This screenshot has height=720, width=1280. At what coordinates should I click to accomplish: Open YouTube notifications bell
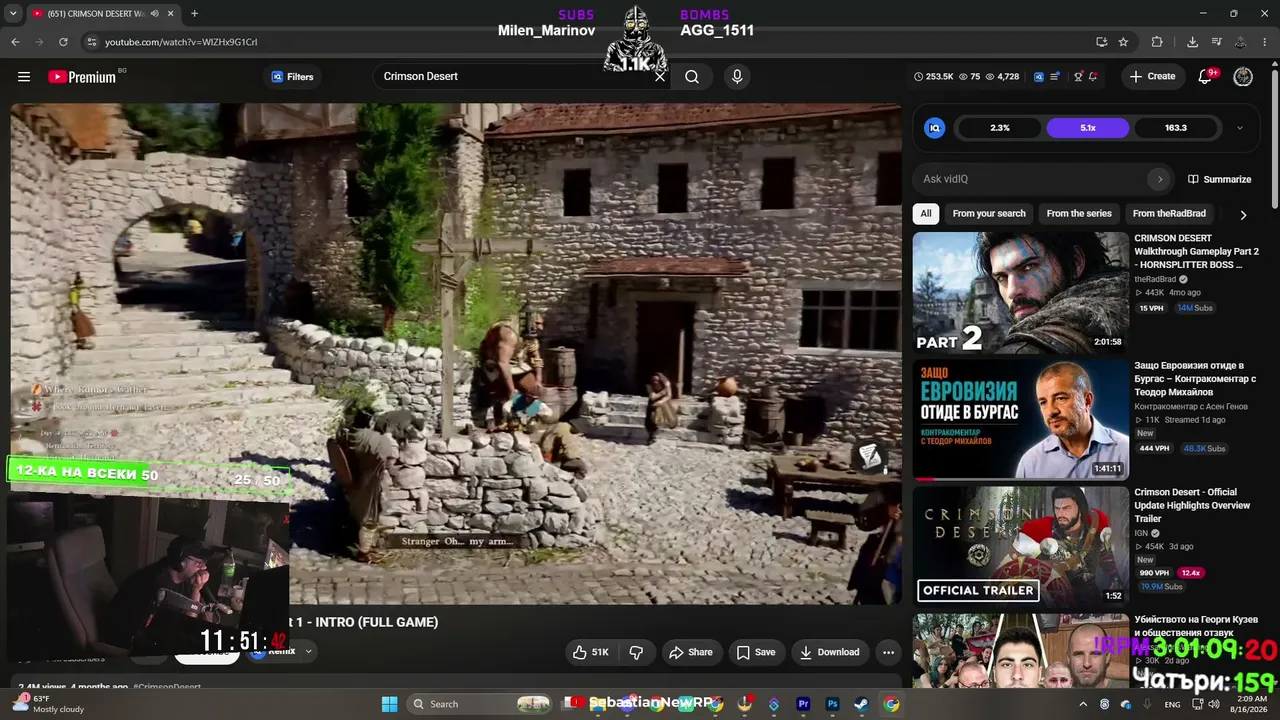tap(1206, 77)
